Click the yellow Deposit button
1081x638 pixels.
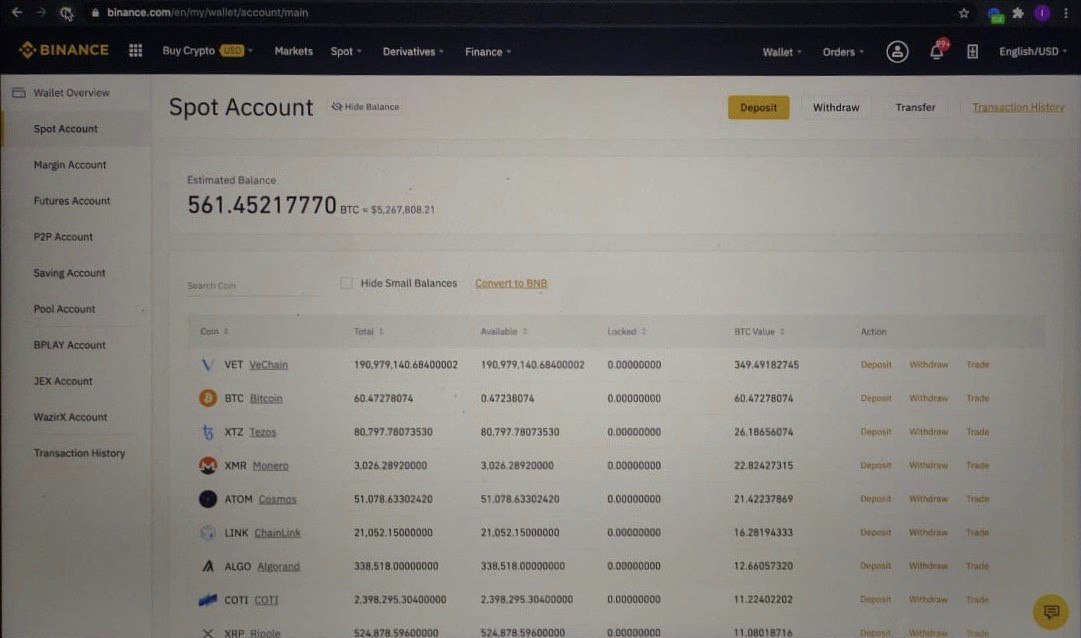[758, 107]
